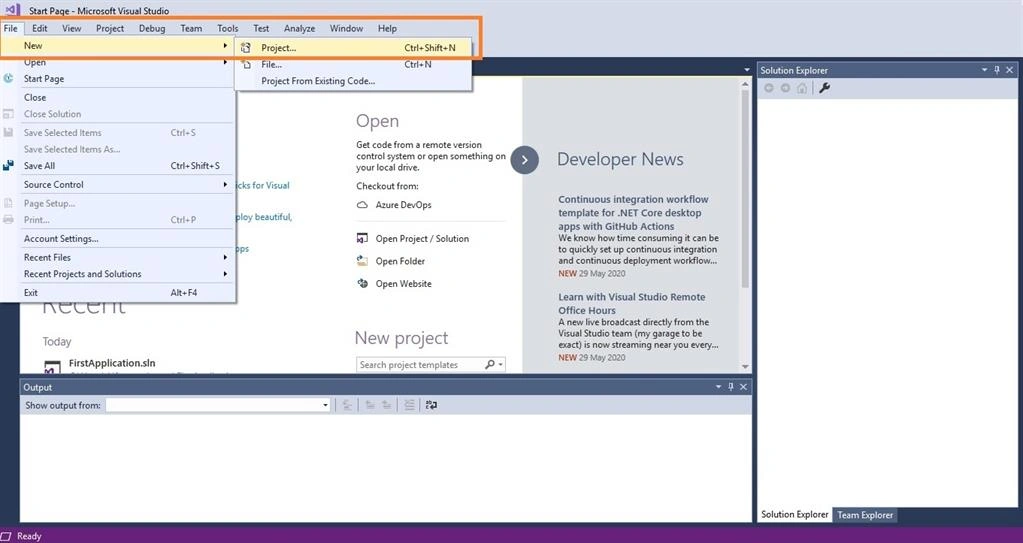Click the Home icon in Solution Explorer toolbar
This screenshot has width=1023, height=543.
[802, 88]
